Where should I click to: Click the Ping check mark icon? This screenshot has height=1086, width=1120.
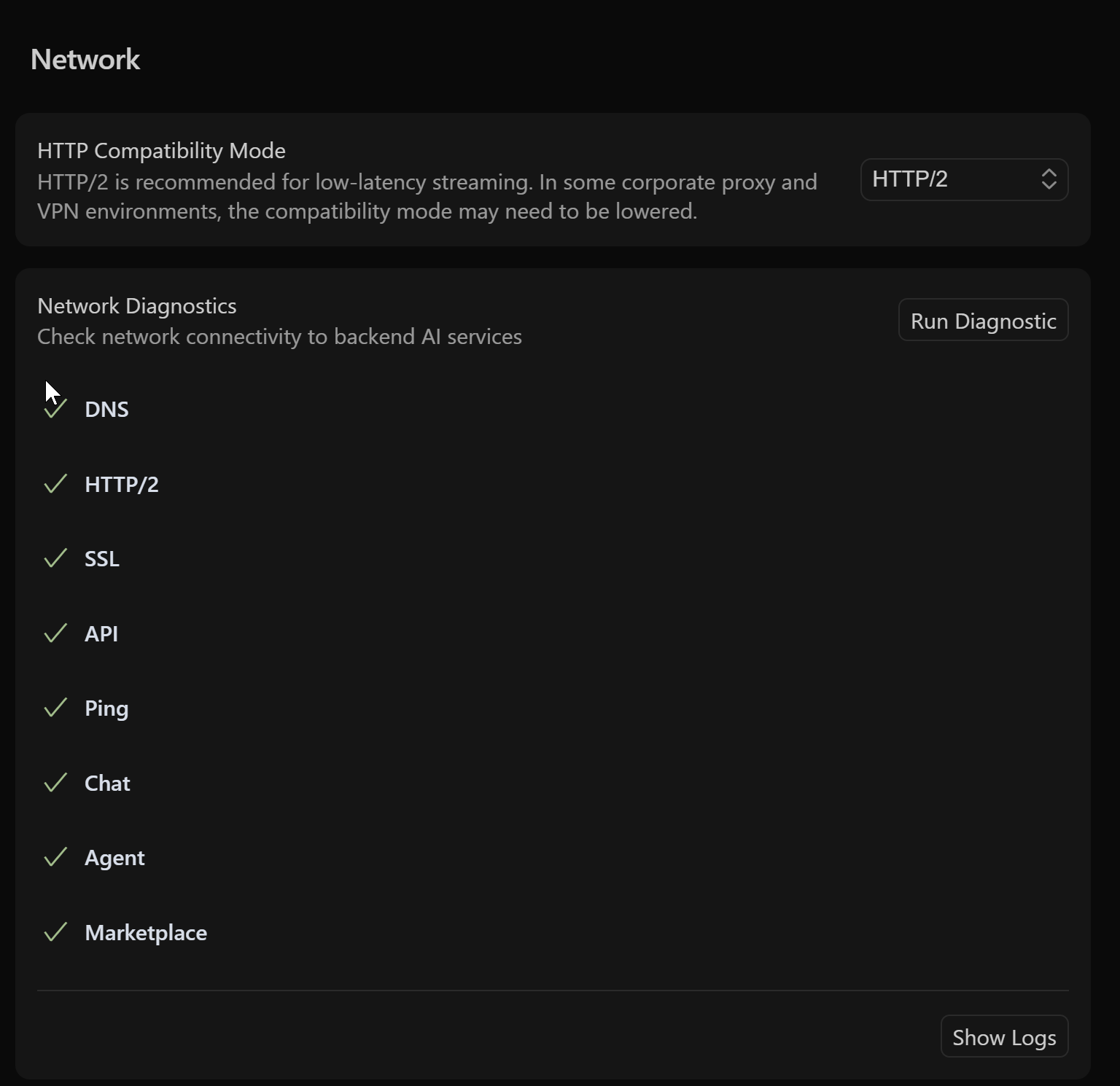(x=56, y=708)
